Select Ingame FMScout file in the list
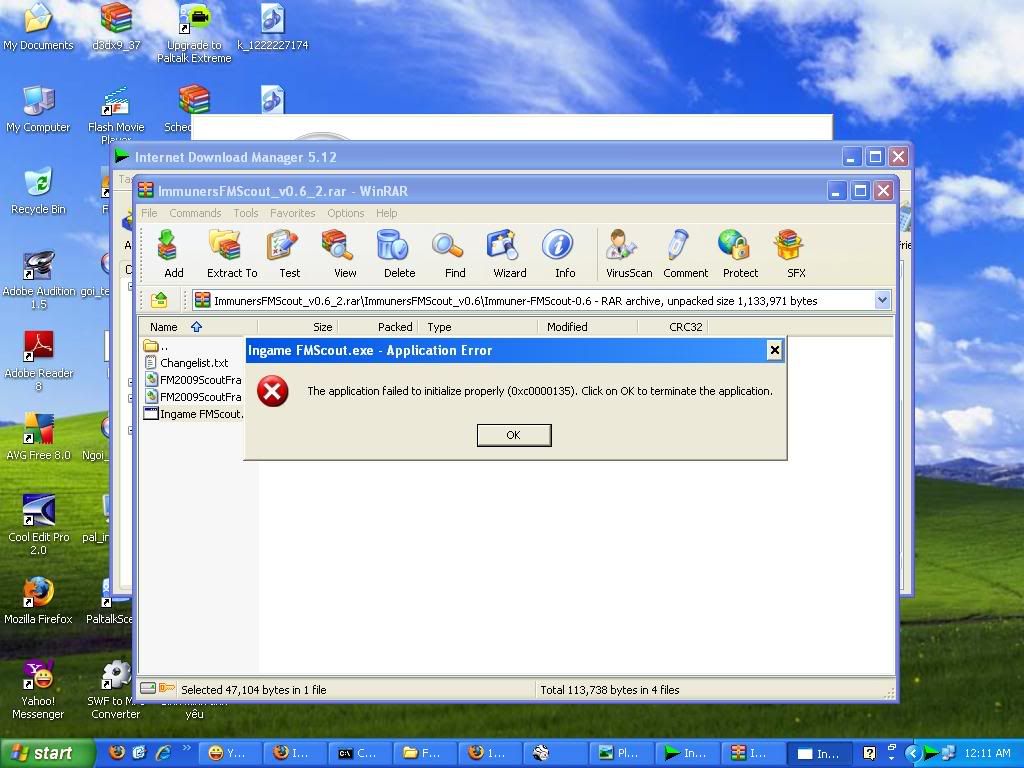Image resolution: width=1024 pixels, height=768 pixels. tap(193, 414)
